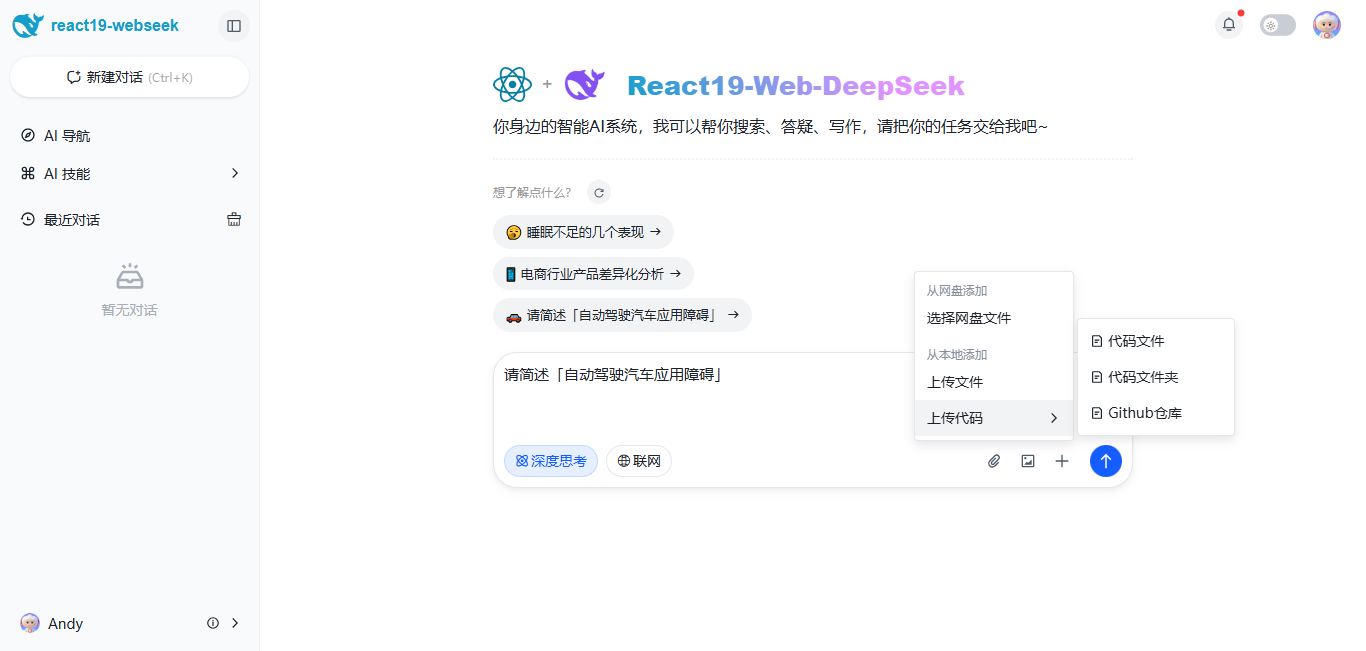Send the message with the blue arrow button

(1106, 461)
